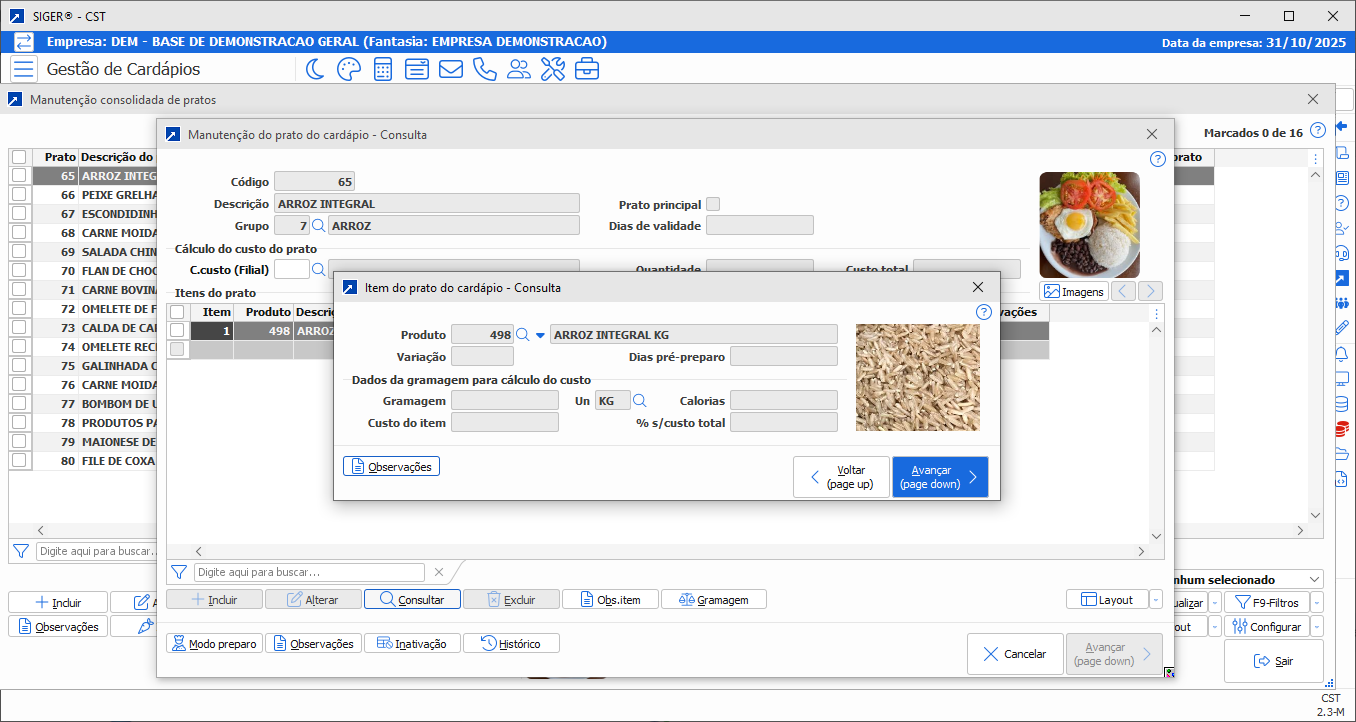Open Observações in the item dialog
Screen dimensions: 1356x722
391,467
